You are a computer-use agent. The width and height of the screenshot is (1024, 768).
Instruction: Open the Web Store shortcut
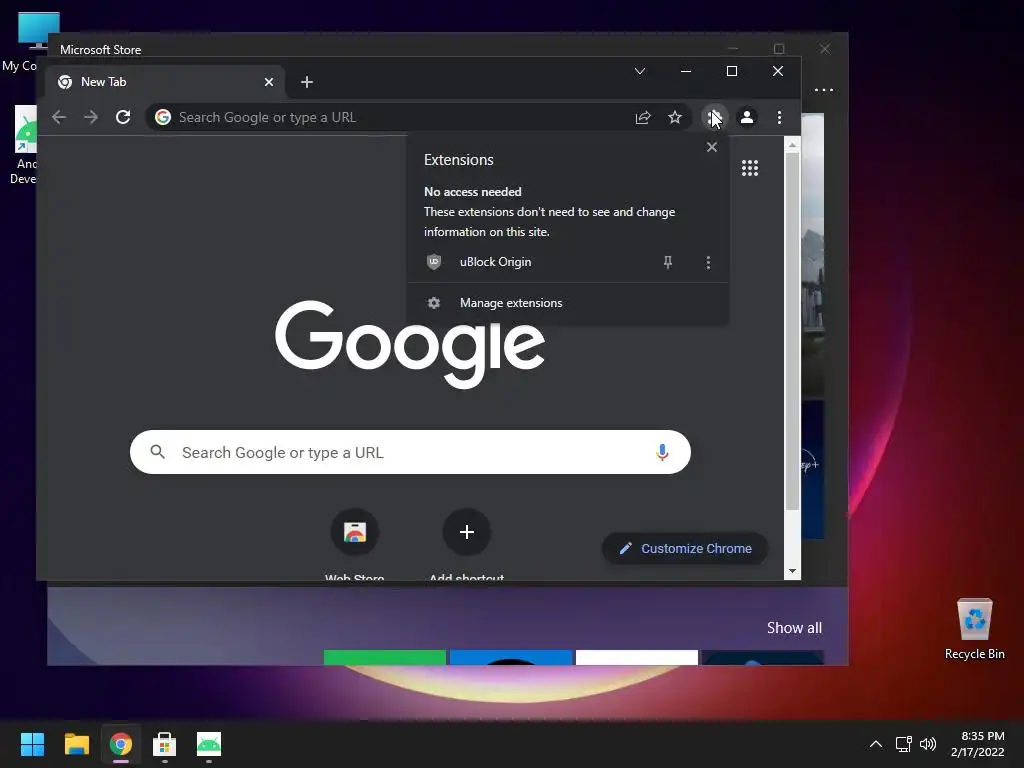pos(355,532)
